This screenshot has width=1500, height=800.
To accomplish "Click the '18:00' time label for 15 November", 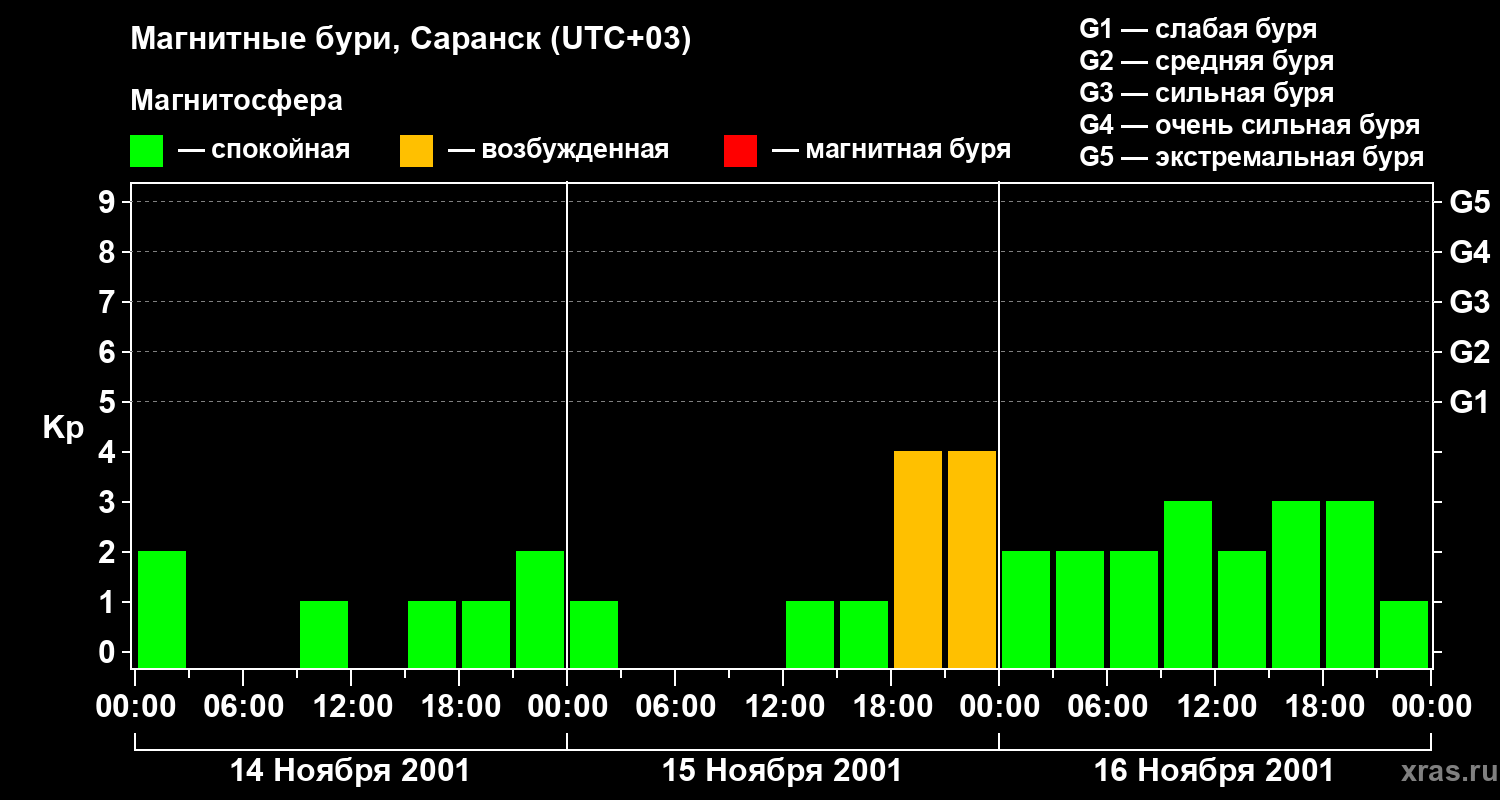I will point(891,707).
